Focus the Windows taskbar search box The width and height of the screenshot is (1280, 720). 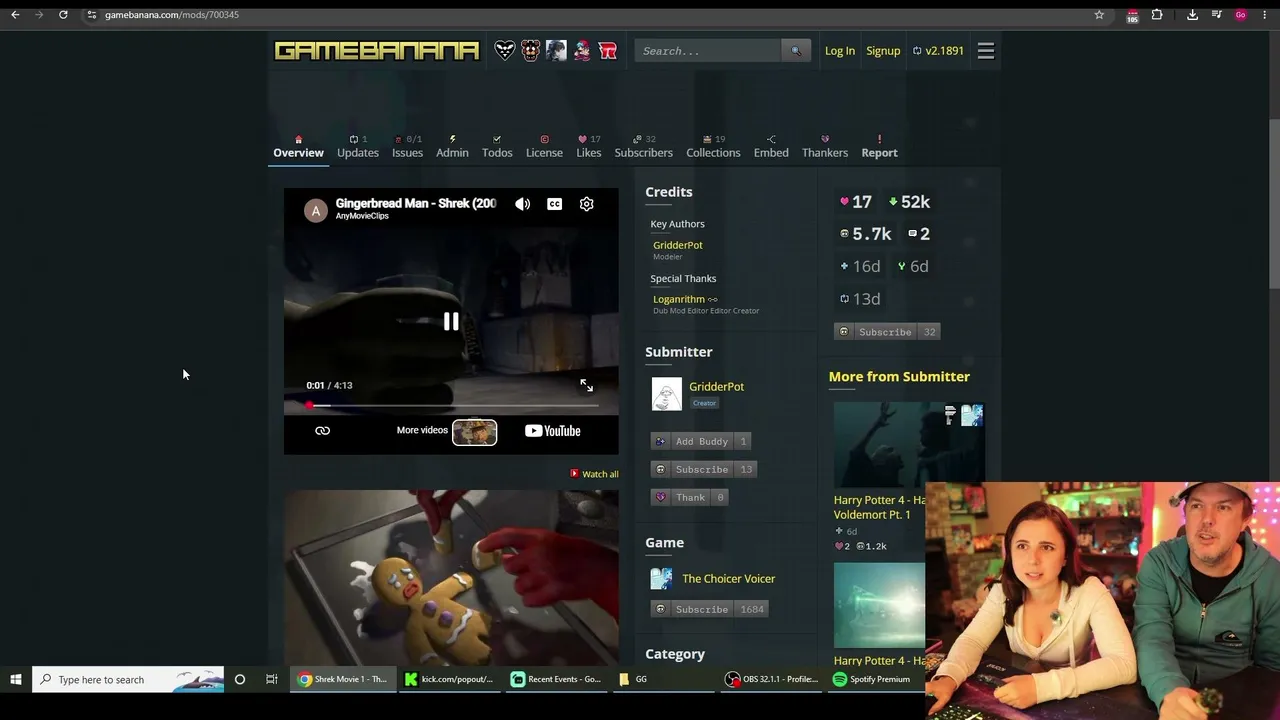click(x=128, y=680)
